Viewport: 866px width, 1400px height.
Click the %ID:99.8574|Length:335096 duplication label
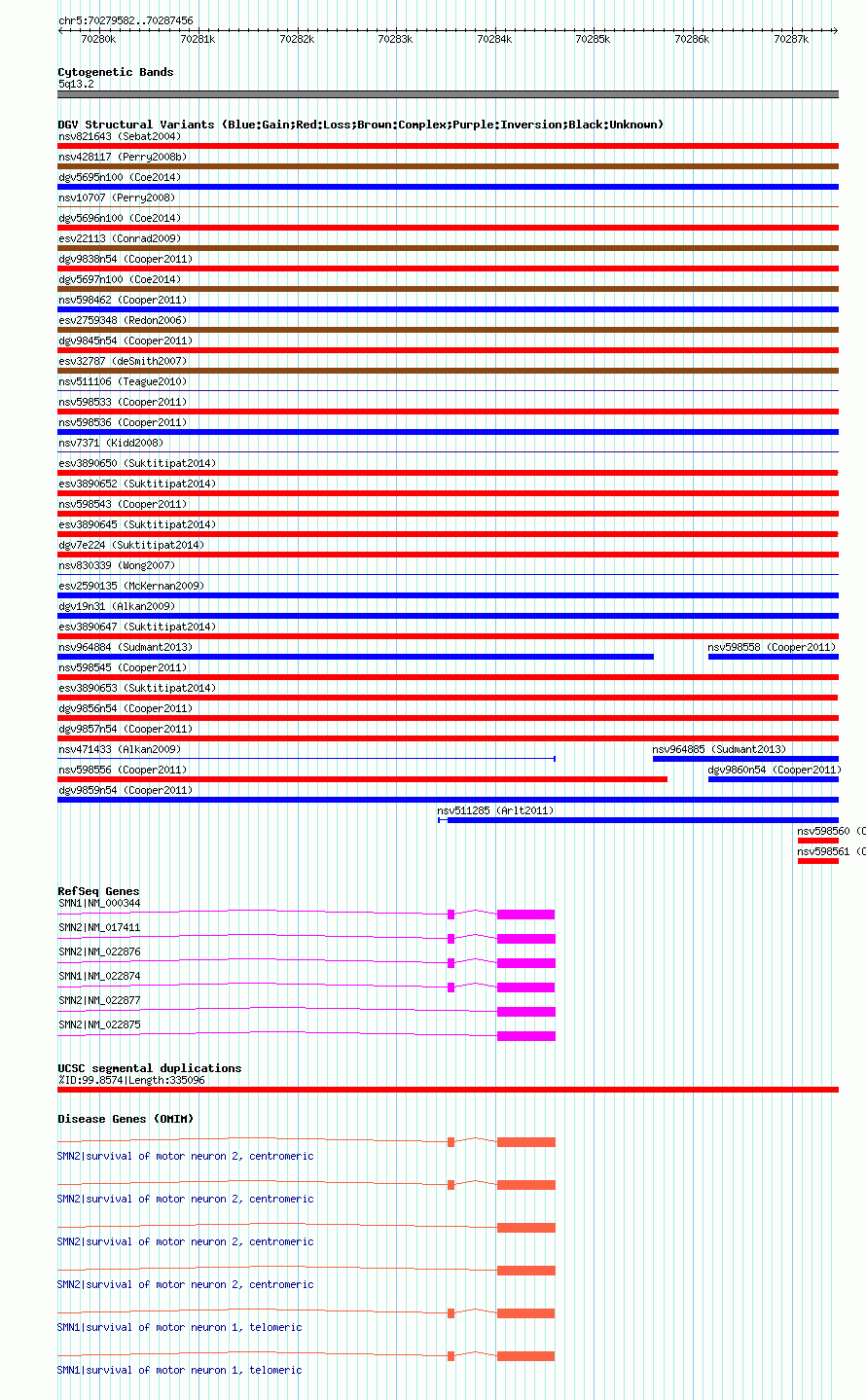131,1080
